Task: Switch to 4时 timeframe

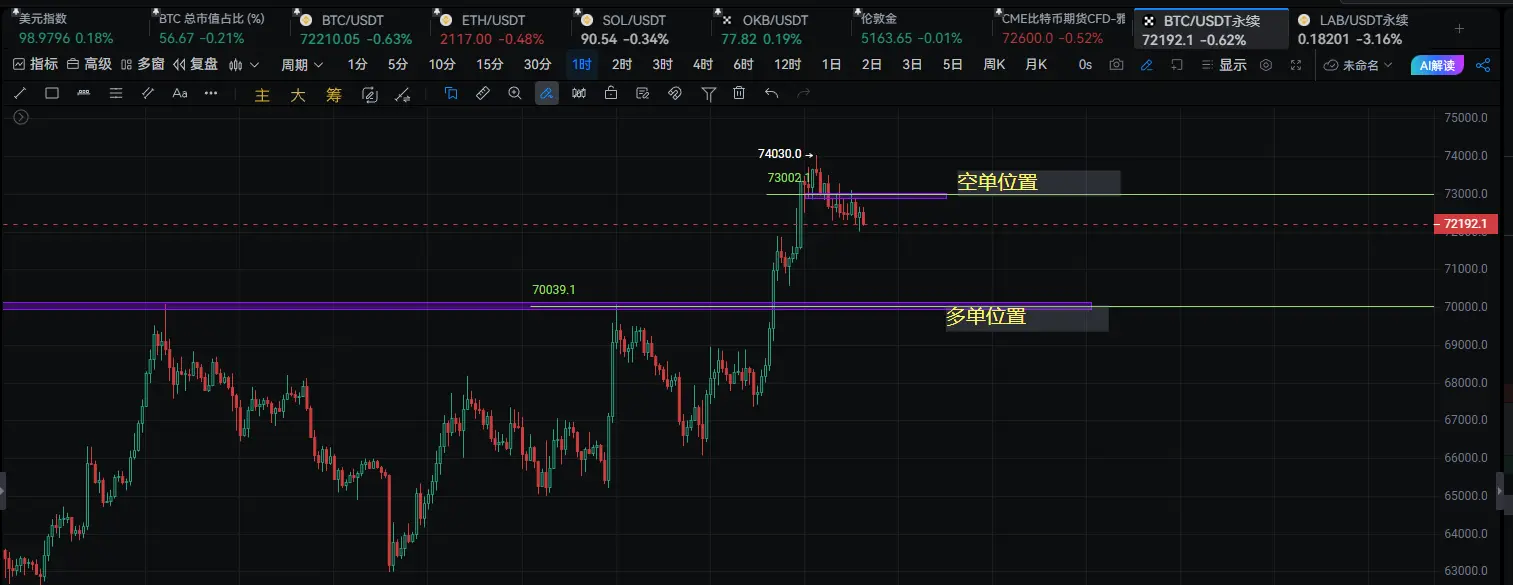Action: pyautogui.click(x=702, y=65)
